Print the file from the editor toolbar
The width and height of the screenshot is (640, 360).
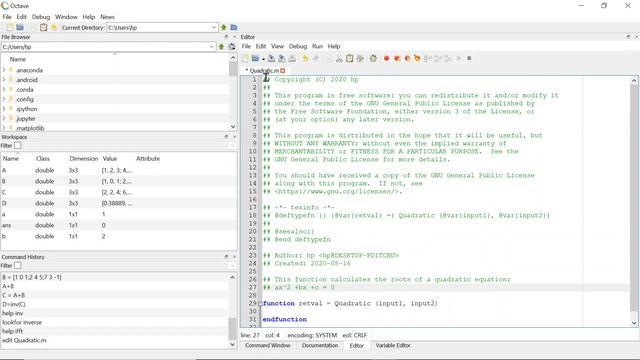tap(292, 58)
